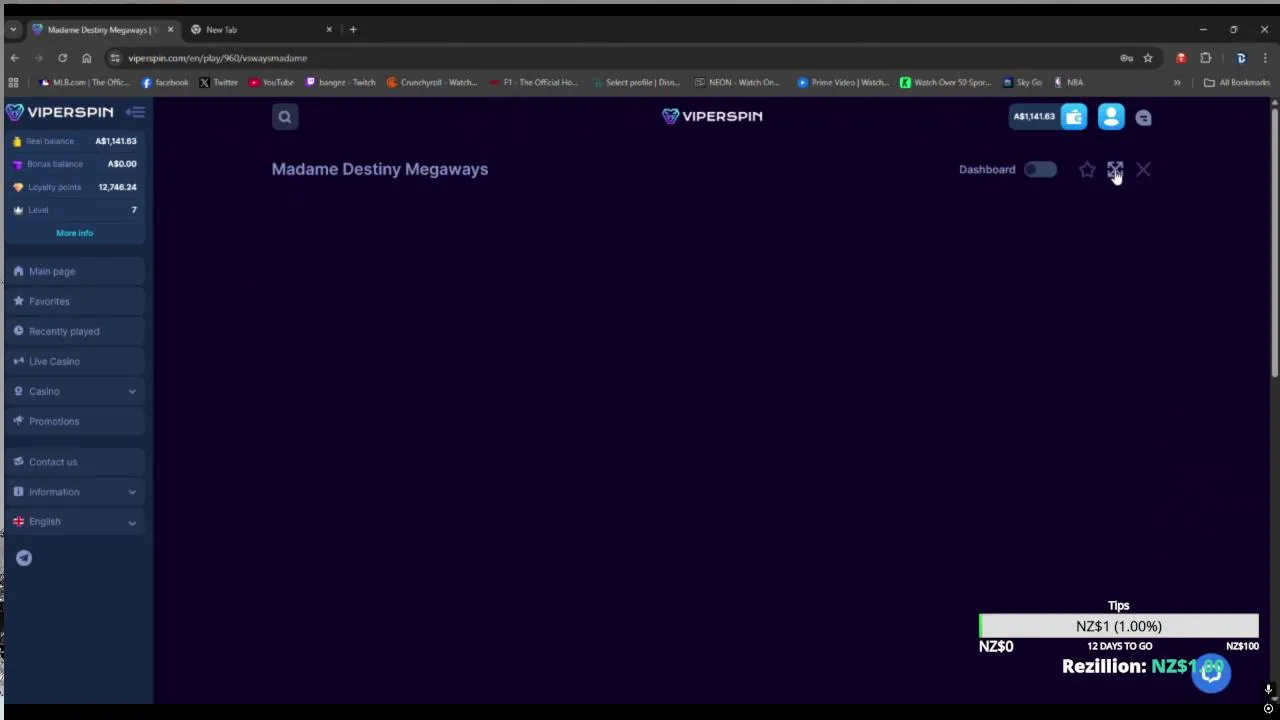Click the More info link
The height and width of the screenshot is (720, 1280).
tap(74, 233)
